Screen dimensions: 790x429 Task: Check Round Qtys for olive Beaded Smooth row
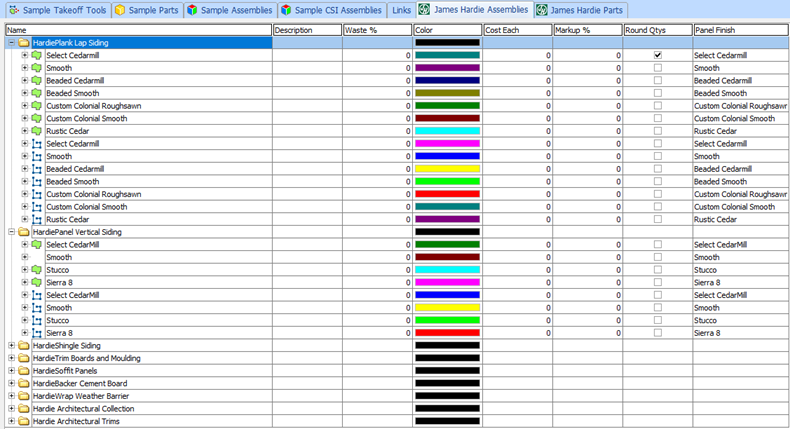[657, 93]
